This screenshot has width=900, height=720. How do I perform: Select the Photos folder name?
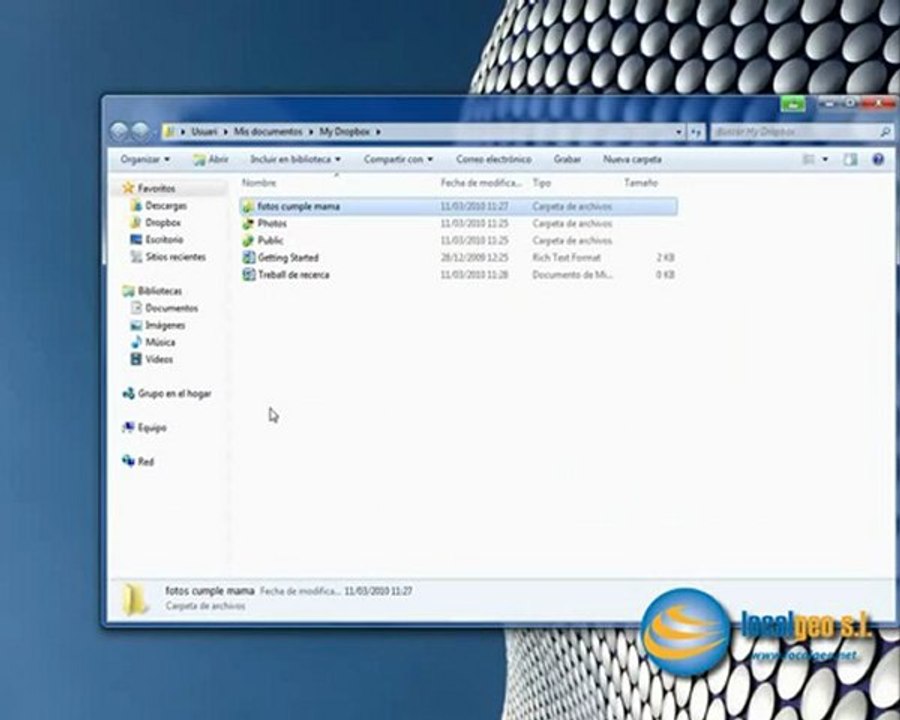(x=272, y=223)
